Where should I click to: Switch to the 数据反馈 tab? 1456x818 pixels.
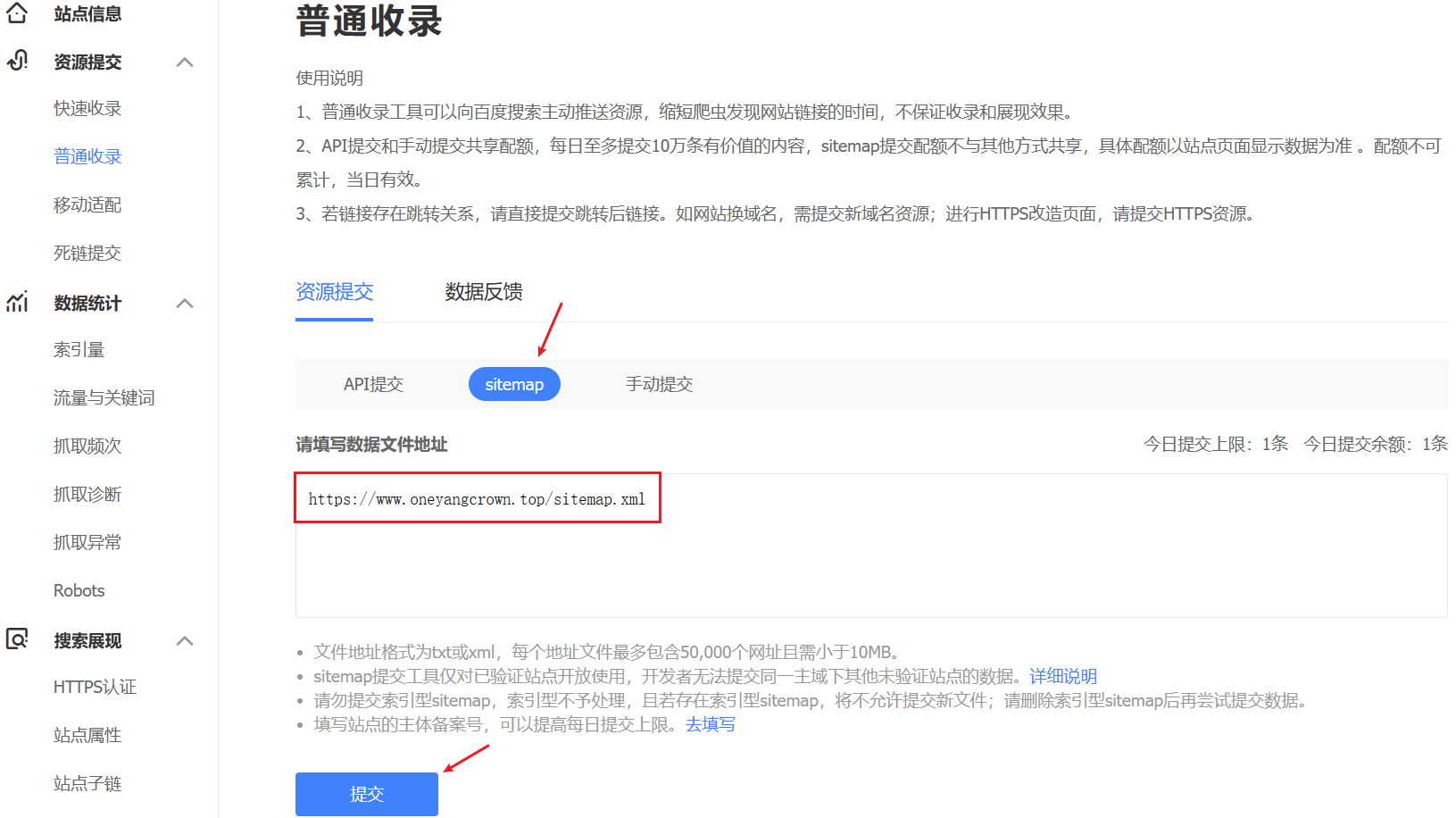(x=483, y=292)
